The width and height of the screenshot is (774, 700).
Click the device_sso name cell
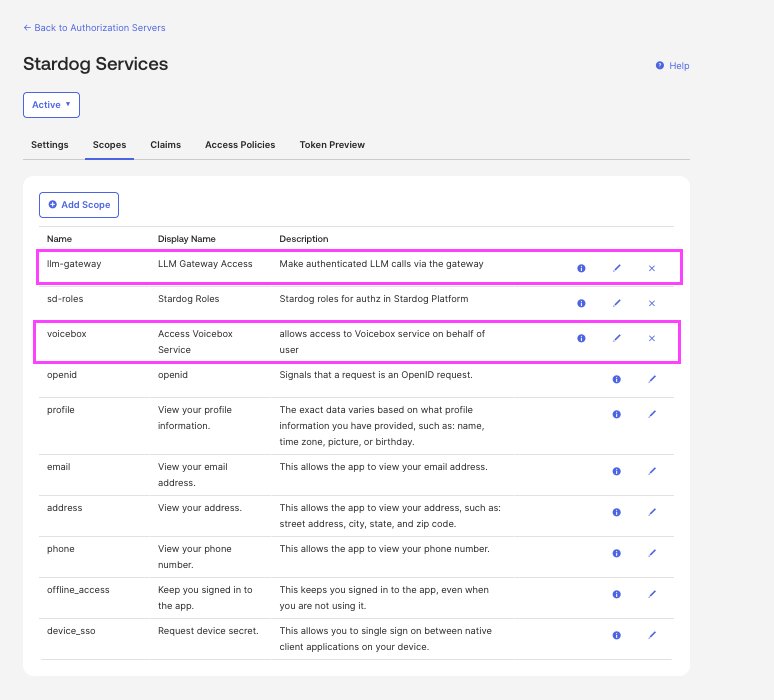click(71, 631)
